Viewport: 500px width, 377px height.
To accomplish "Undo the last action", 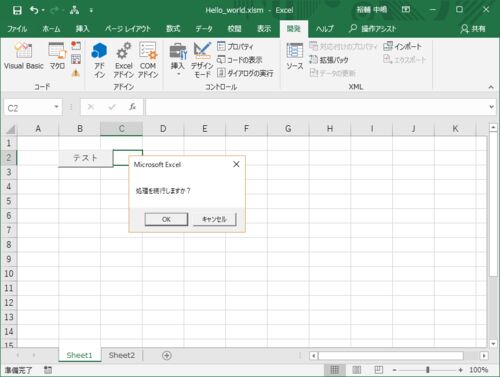I will coord(34,10).
